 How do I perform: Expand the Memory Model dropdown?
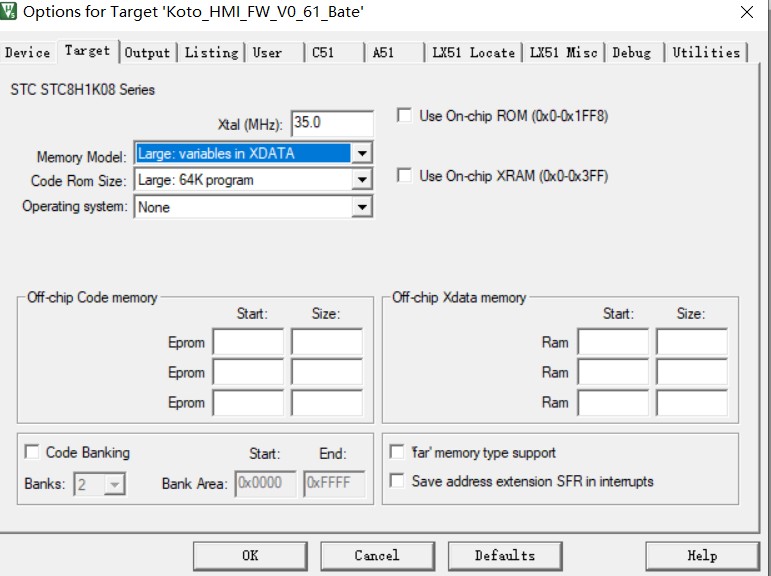[x=362, y=153]
